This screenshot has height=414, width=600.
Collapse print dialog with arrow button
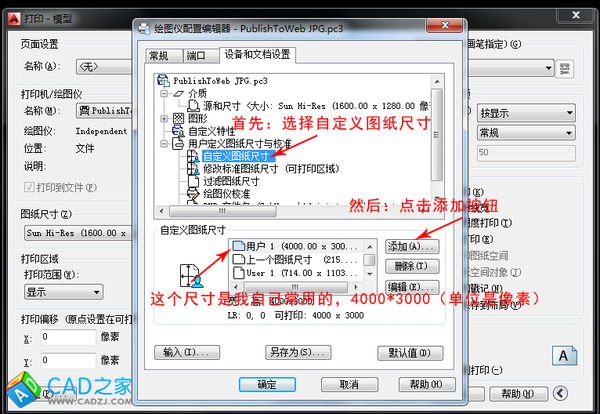tap(560, 393)
